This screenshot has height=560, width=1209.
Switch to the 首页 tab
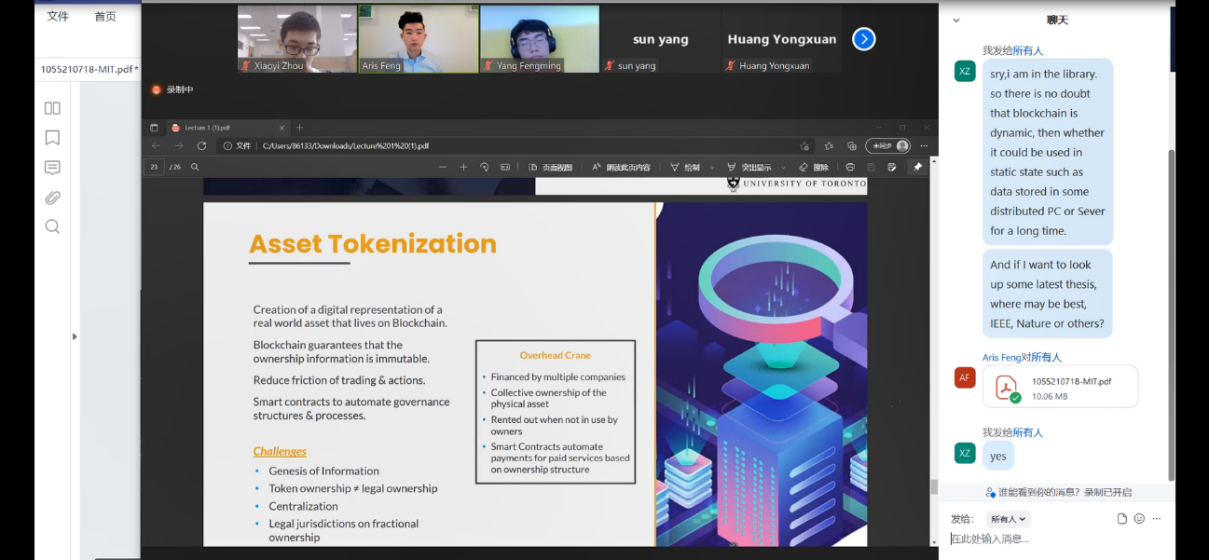[x=105, y=17]
